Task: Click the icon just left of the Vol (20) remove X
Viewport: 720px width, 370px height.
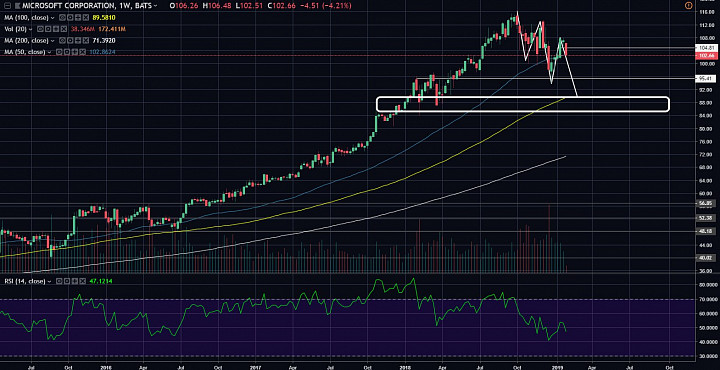Action: (56, 29)
